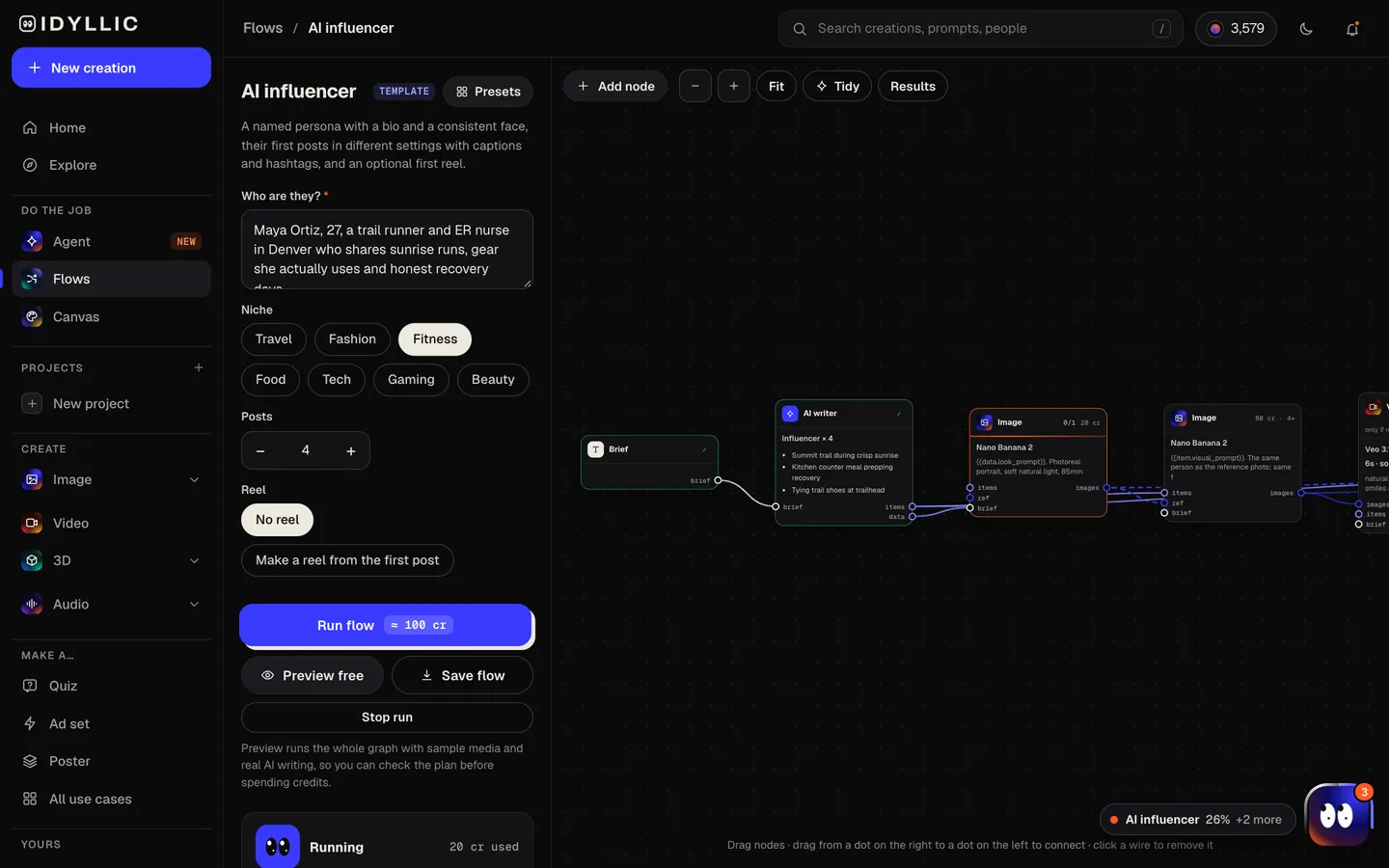Click the Running status mascot icon
Screen dimensions: 1389x868
click(x=278, y=847)
